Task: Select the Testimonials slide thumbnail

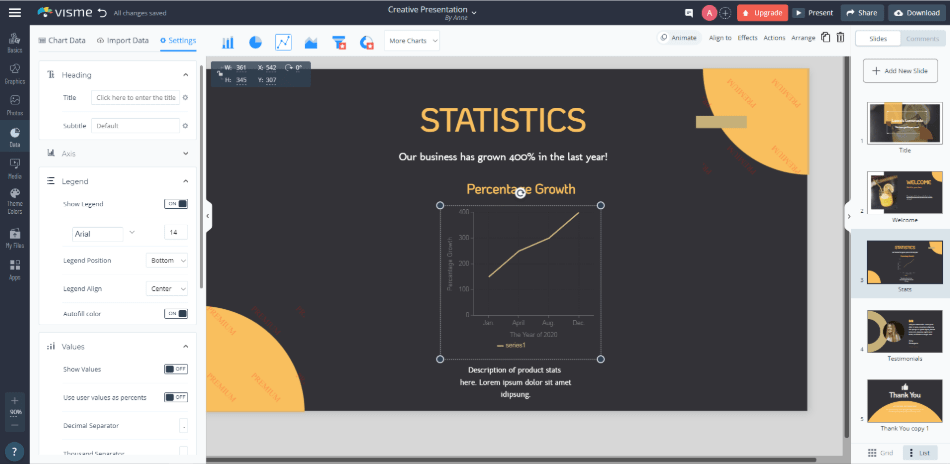Action: (904, 331)
